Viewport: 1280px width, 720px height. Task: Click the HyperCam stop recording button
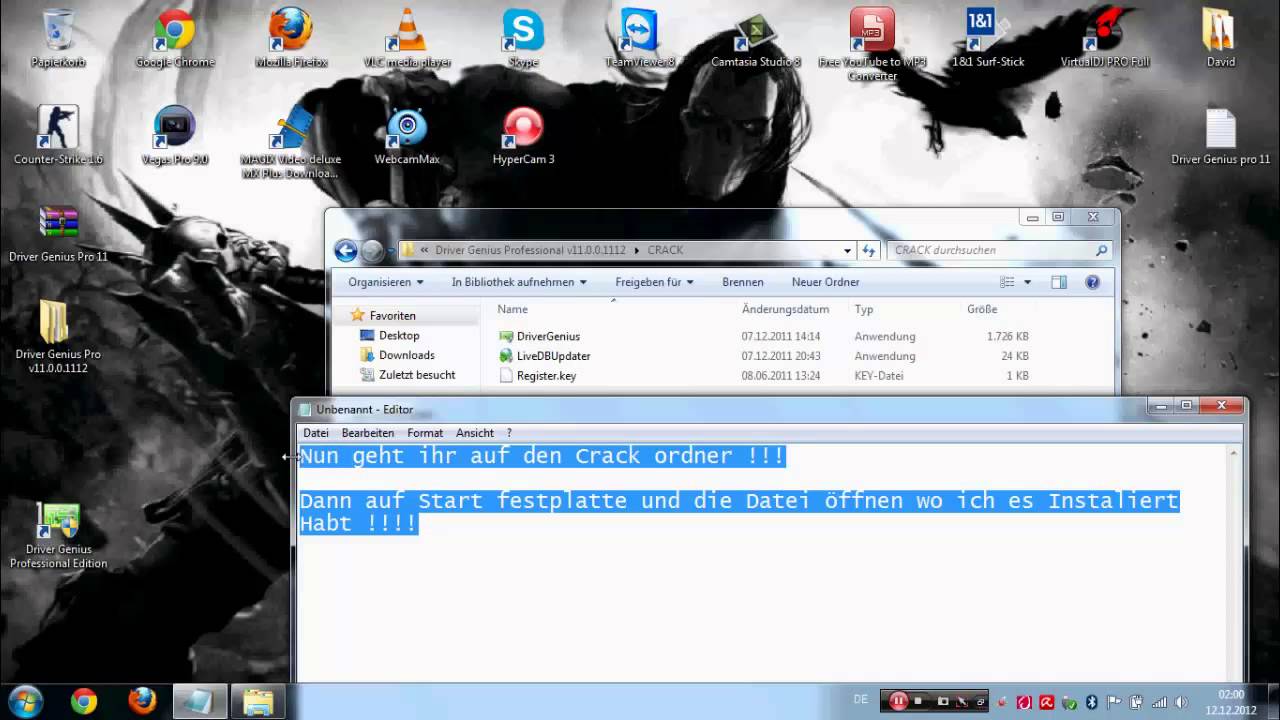coord(918,702)
